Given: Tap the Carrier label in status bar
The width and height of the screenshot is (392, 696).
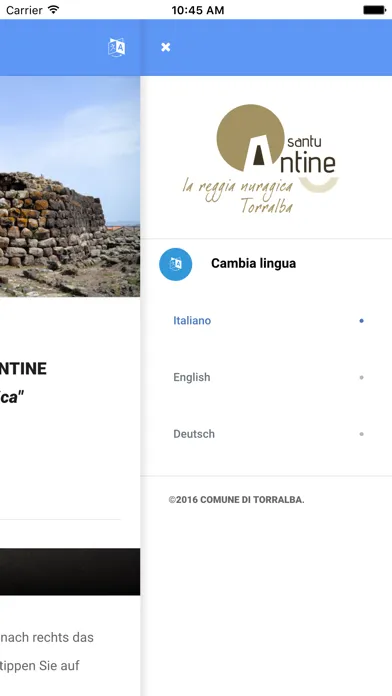Looking at the screenshot, I should (24, 10).
